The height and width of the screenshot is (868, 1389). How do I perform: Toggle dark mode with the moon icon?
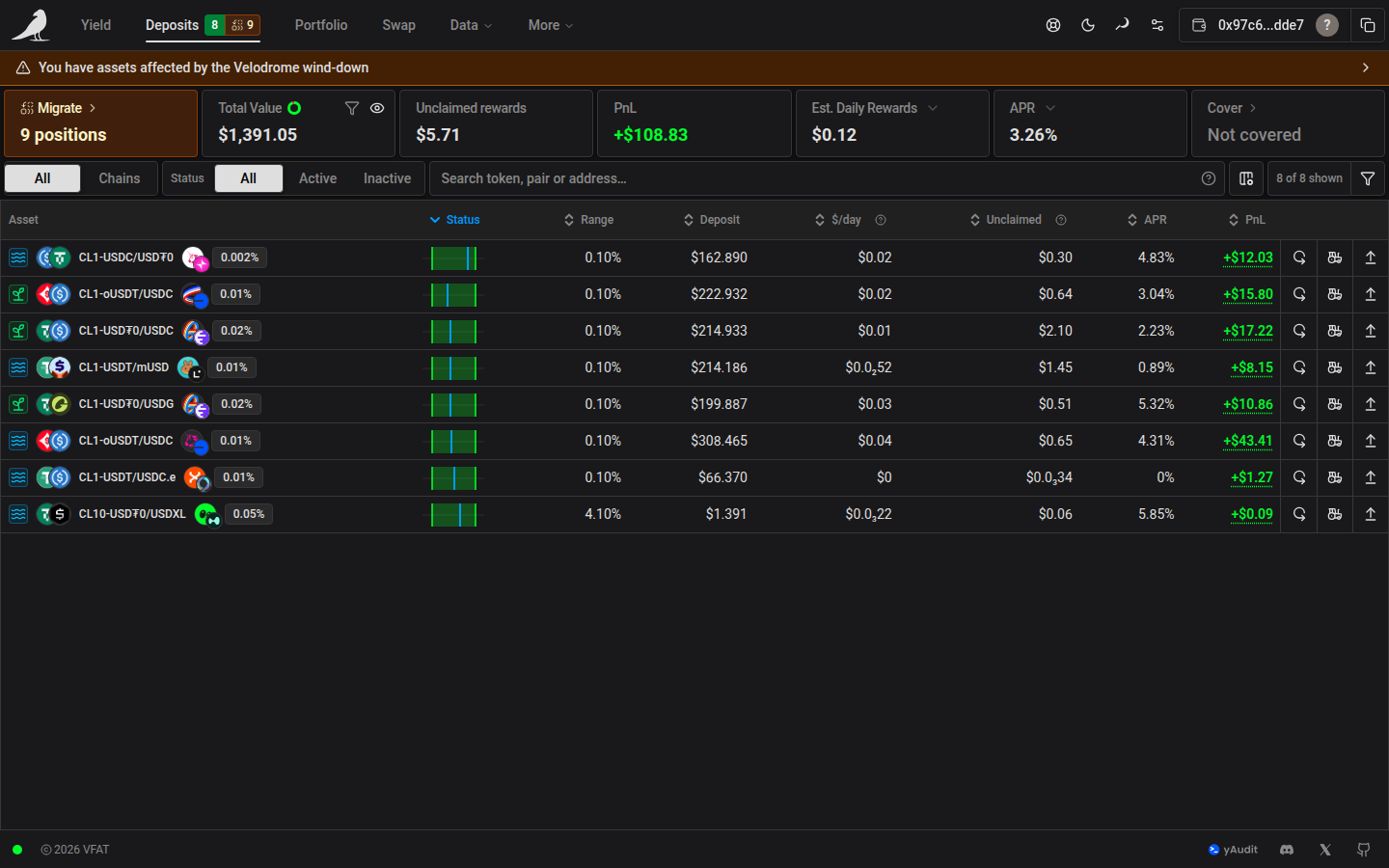[1088, 25]
